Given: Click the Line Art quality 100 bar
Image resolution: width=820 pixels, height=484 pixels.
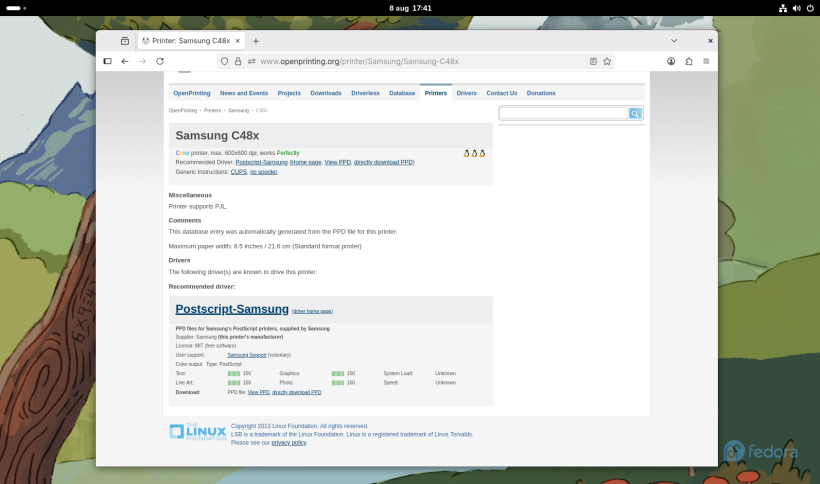Looking at the screenshot, I should pyautogui.click(x=234, y=383).
